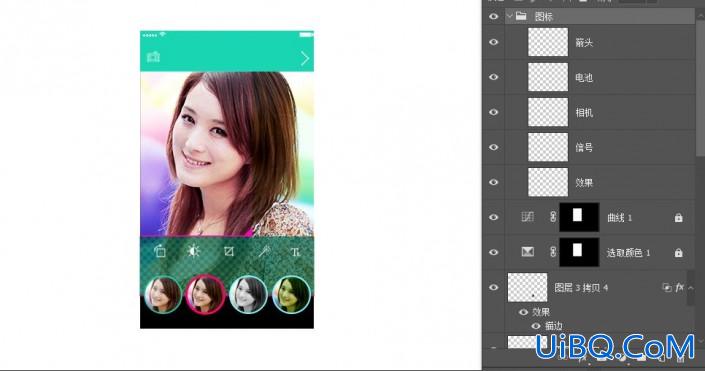Viewport: 705px width, 371px height.
Task: Select the grayscale filter thumbnail
Action: coord(249,295)
